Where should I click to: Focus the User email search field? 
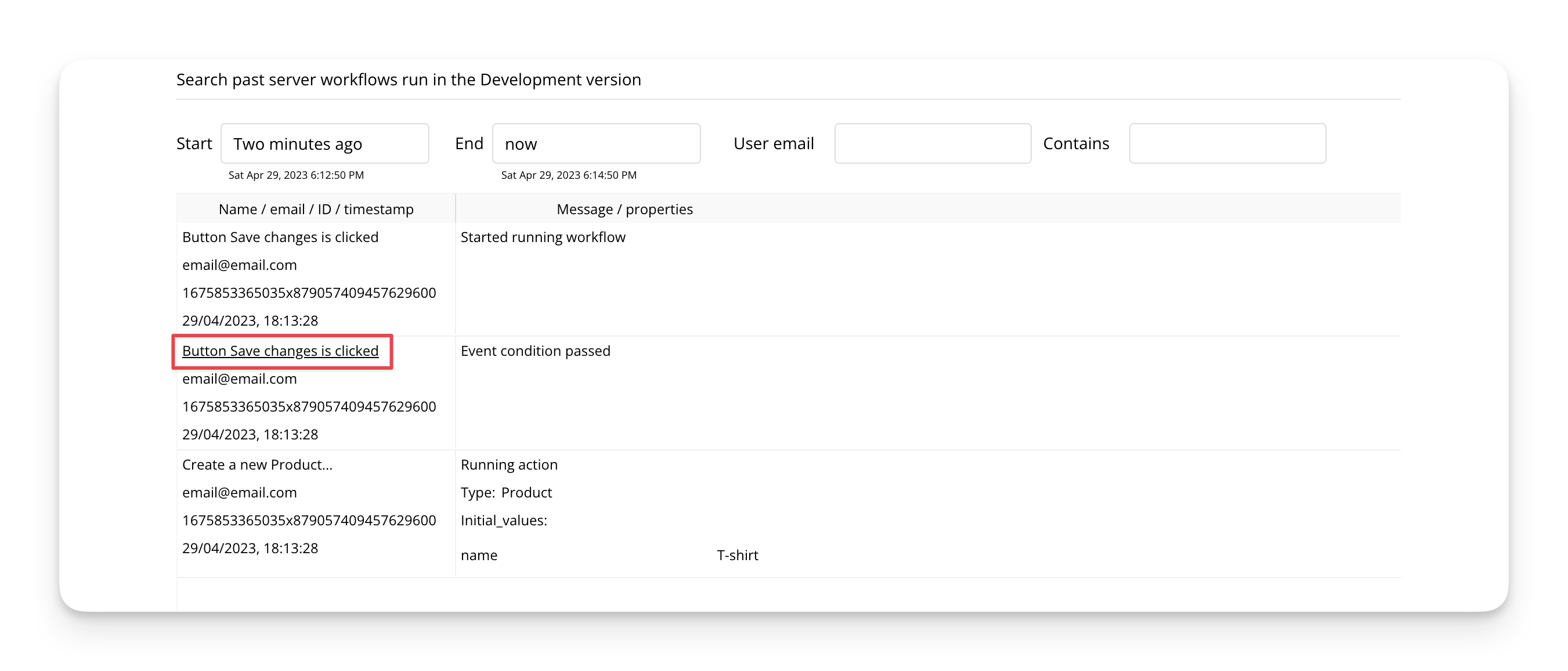tap(932, 144)
